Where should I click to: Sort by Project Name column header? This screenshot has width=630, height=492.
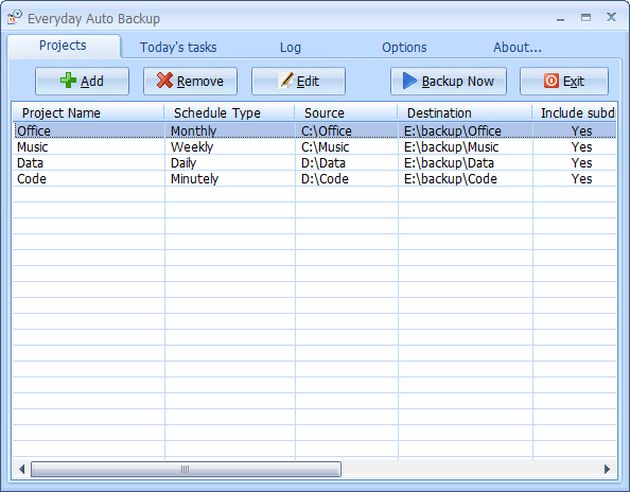[61, 113]
